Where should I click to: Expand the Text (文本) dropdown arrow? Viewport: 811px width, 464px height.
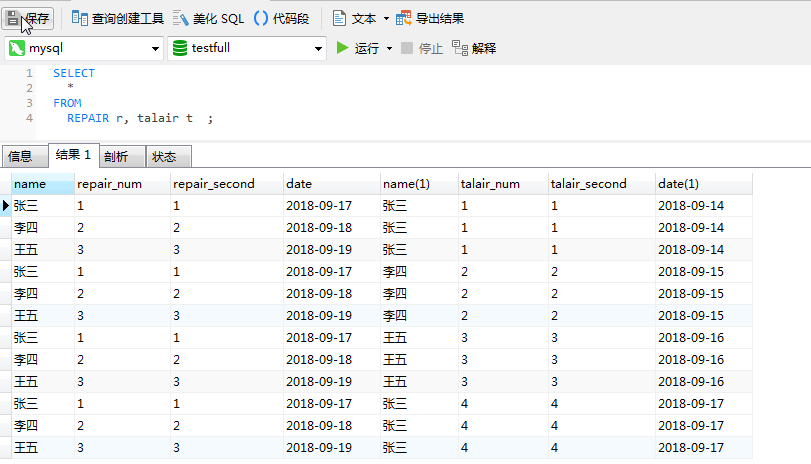(x=386, y=19)
